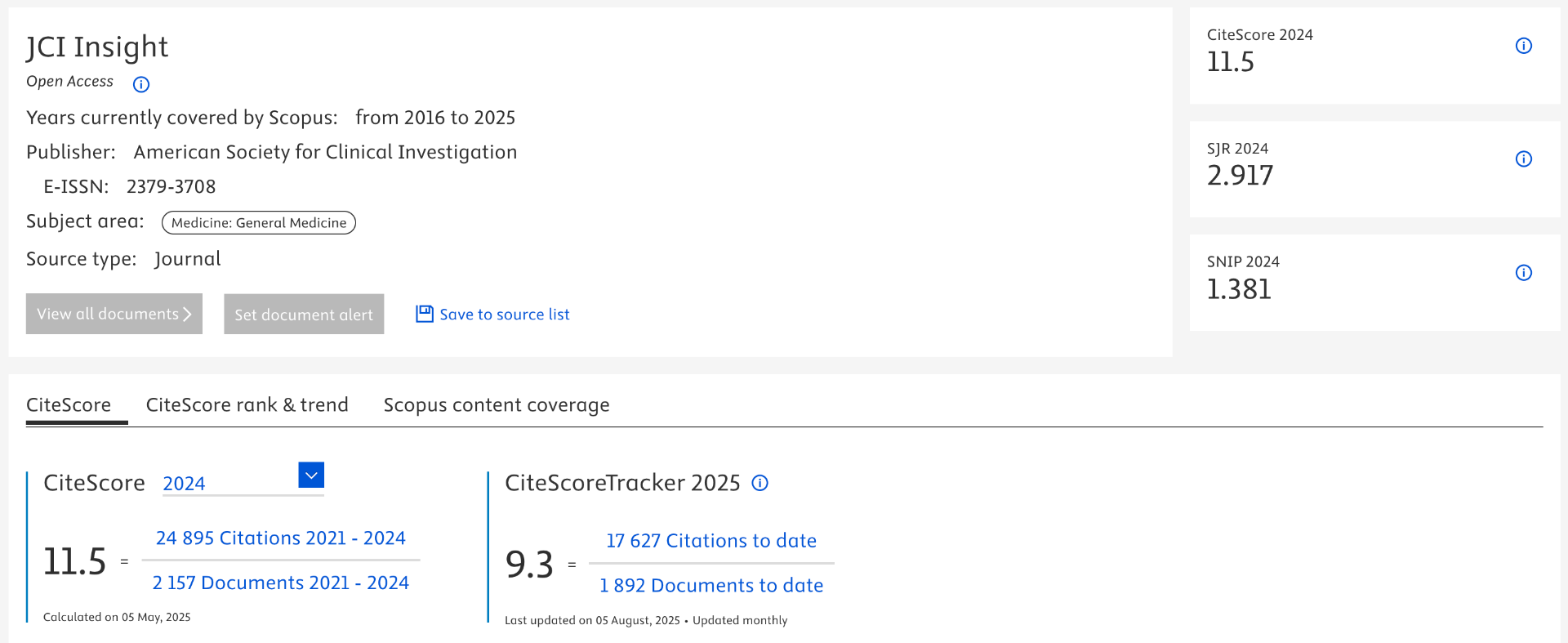Open the SJR 2024 info icon
The height and width of the screenshot is (643, 1568).
click(1524, 159)
